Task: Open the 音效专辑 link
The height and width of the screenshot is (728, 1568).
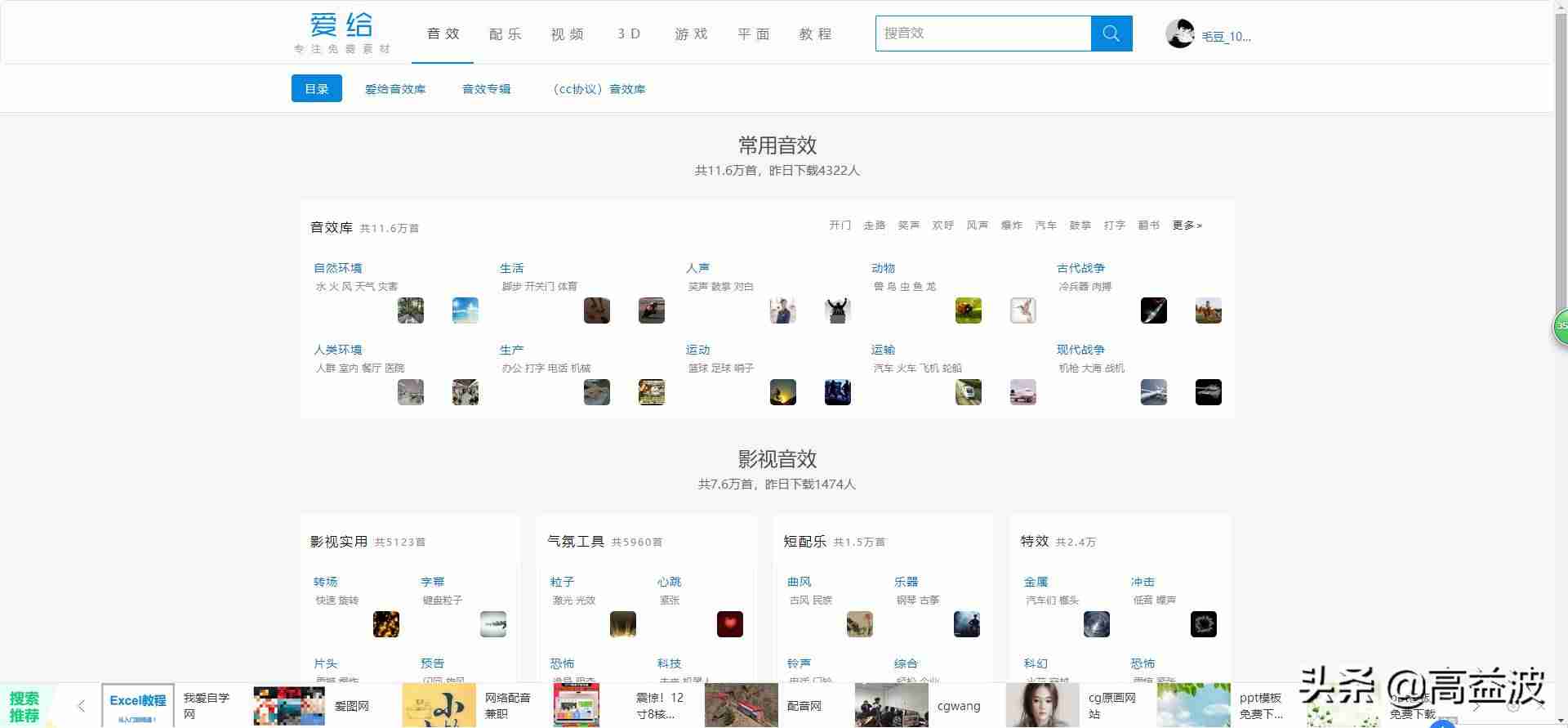Action: 487,89
